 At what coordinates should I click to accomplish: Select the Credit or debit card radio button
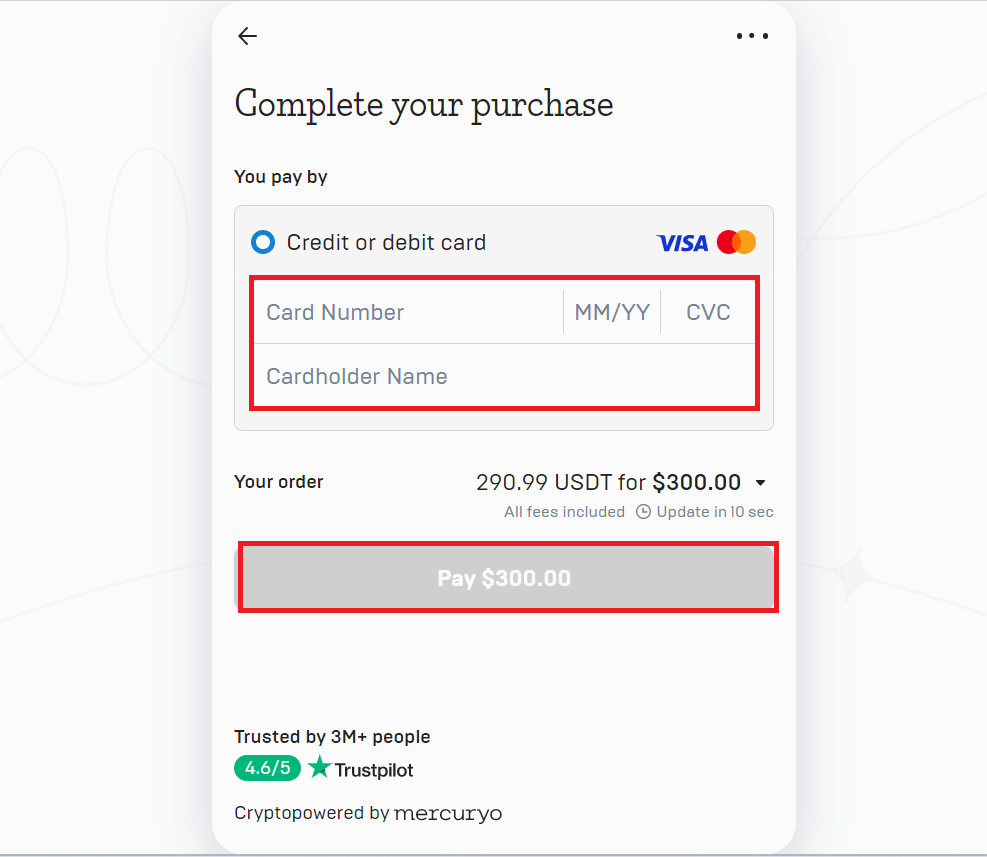pyautogui.click(x=262, y=242)
